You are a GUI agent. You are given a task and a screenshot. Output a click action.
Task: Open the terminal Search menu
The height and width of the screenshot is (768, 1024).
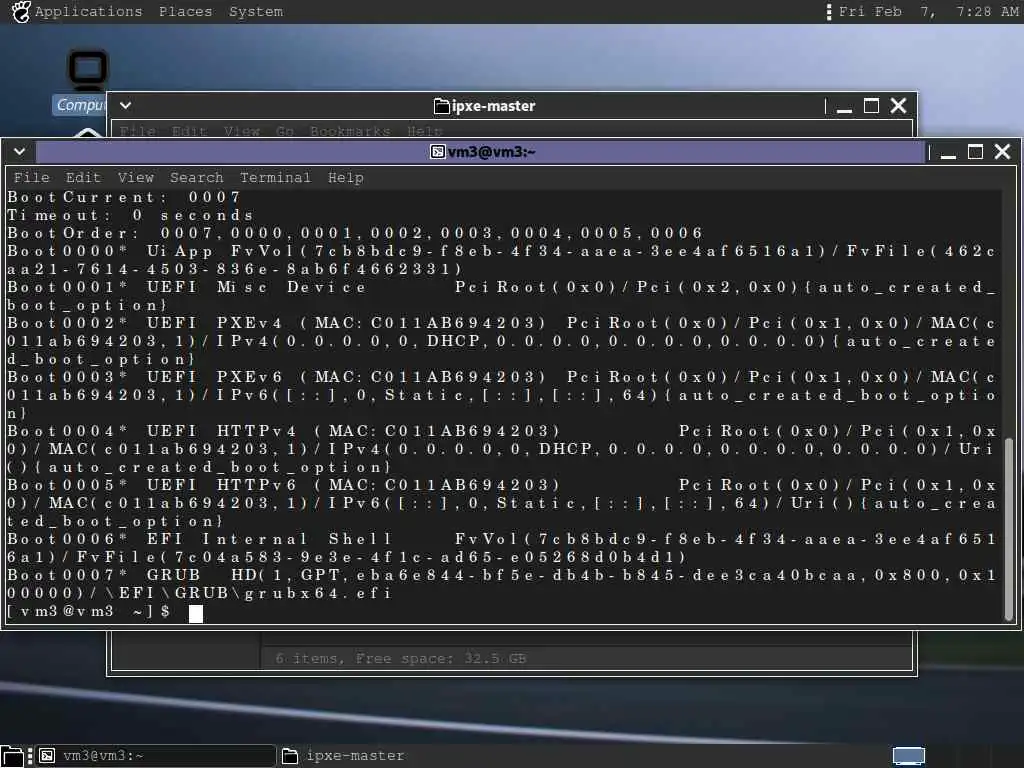coord(196,178)
